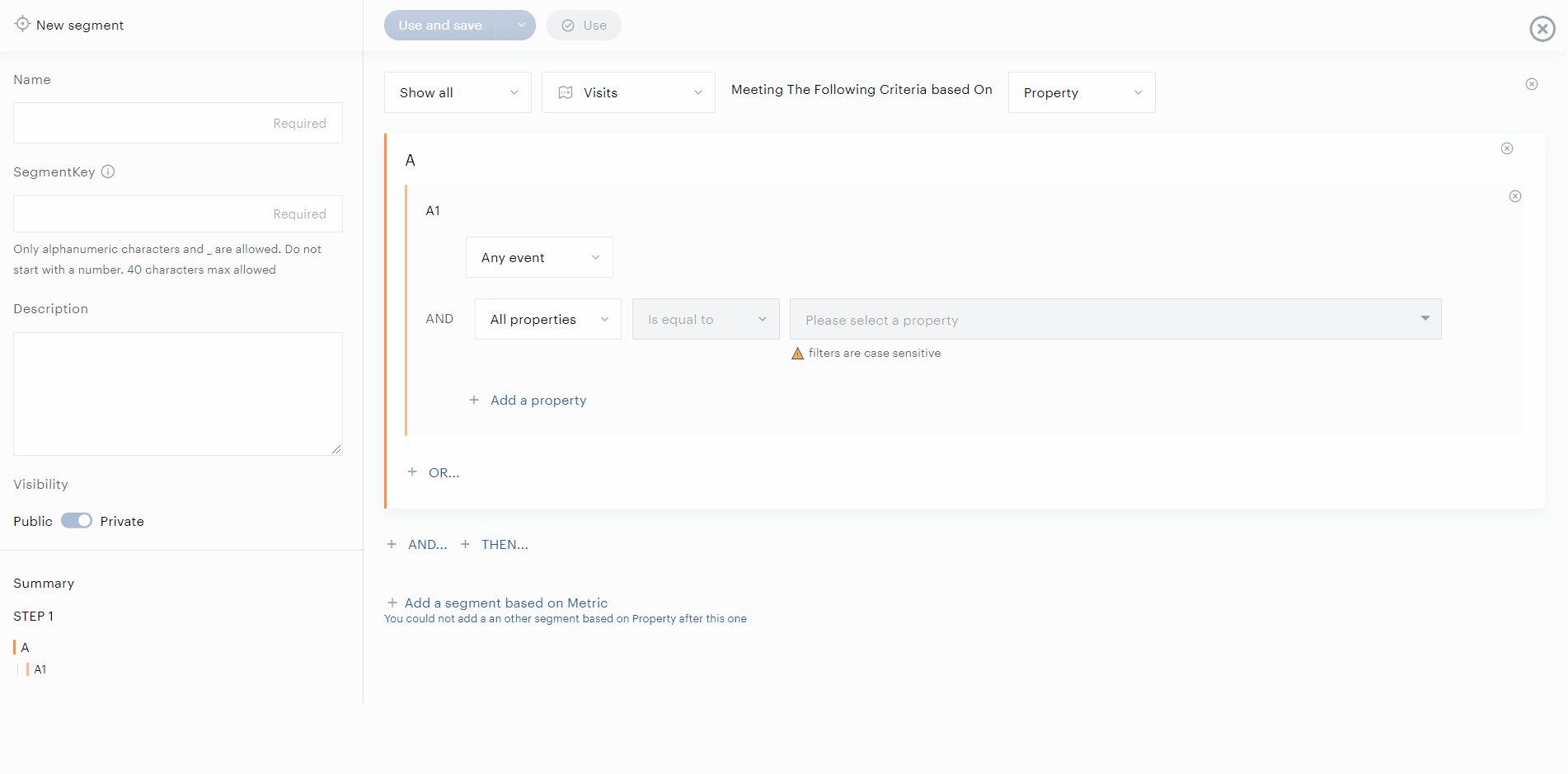The height and width of the screenshot is (774, 1568).
Task: Close the segment editor with X icon
Action: [x=1542, y=29]
